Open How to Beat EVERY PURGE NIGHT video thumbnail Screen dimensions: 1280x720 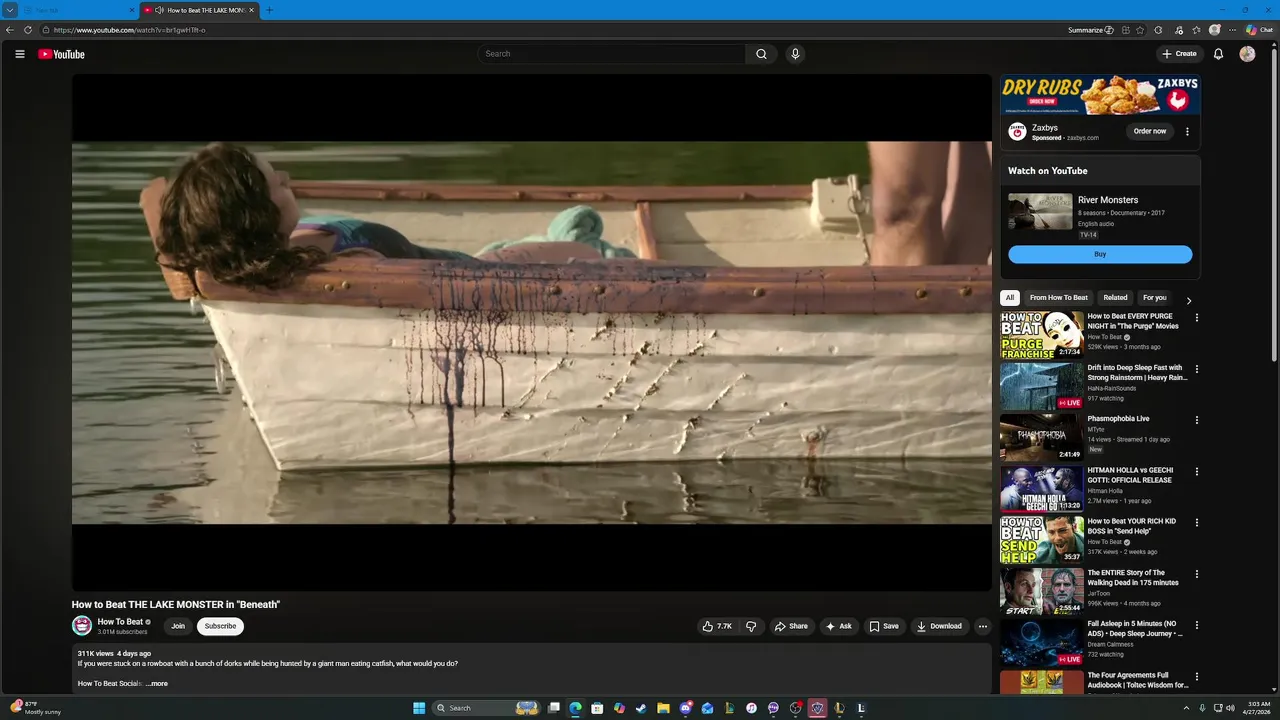pos(1042,335)
